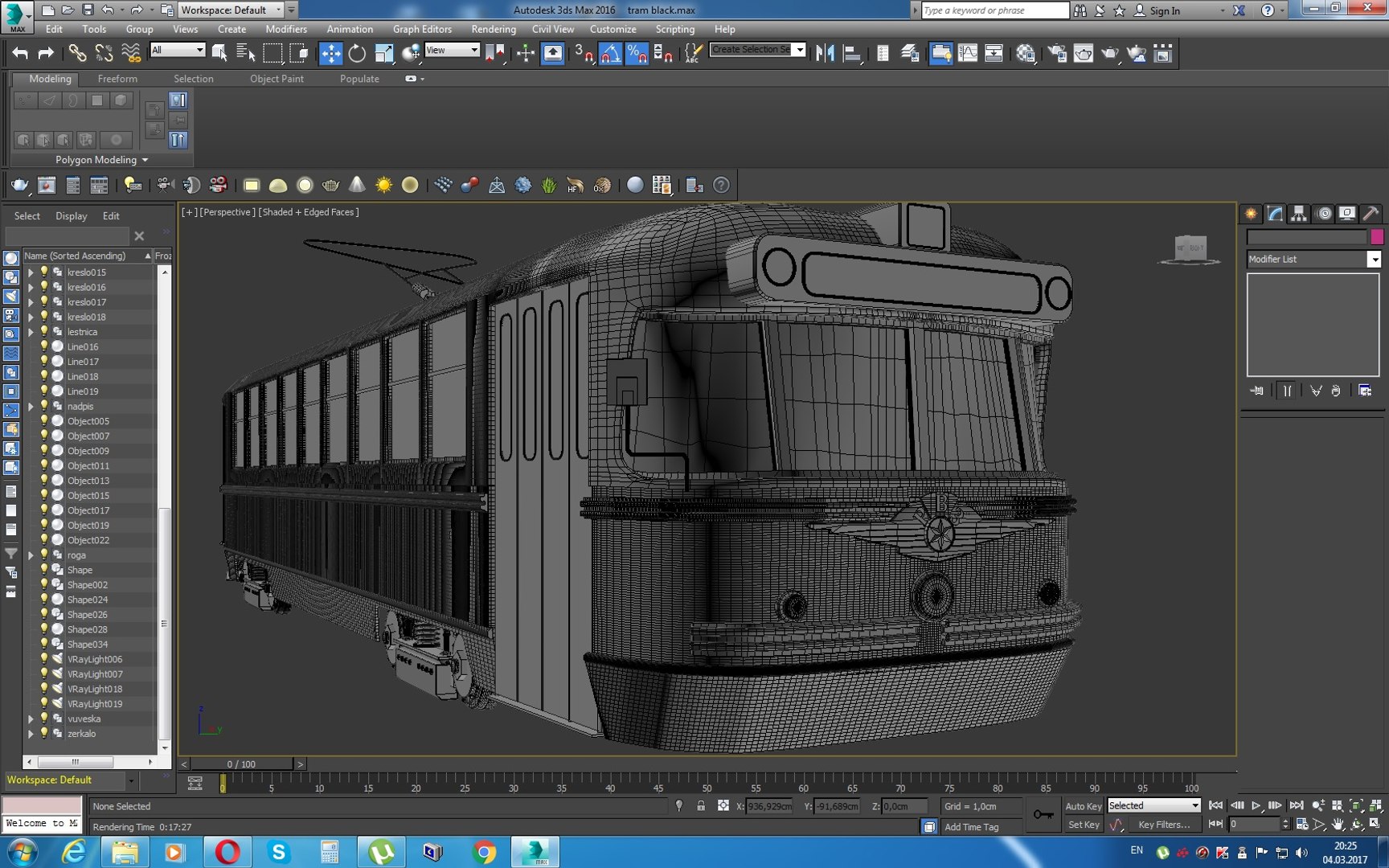Screen dimensions: 1389x868
Task: Open the selection filter All dropdown
Action: point(178,50)
